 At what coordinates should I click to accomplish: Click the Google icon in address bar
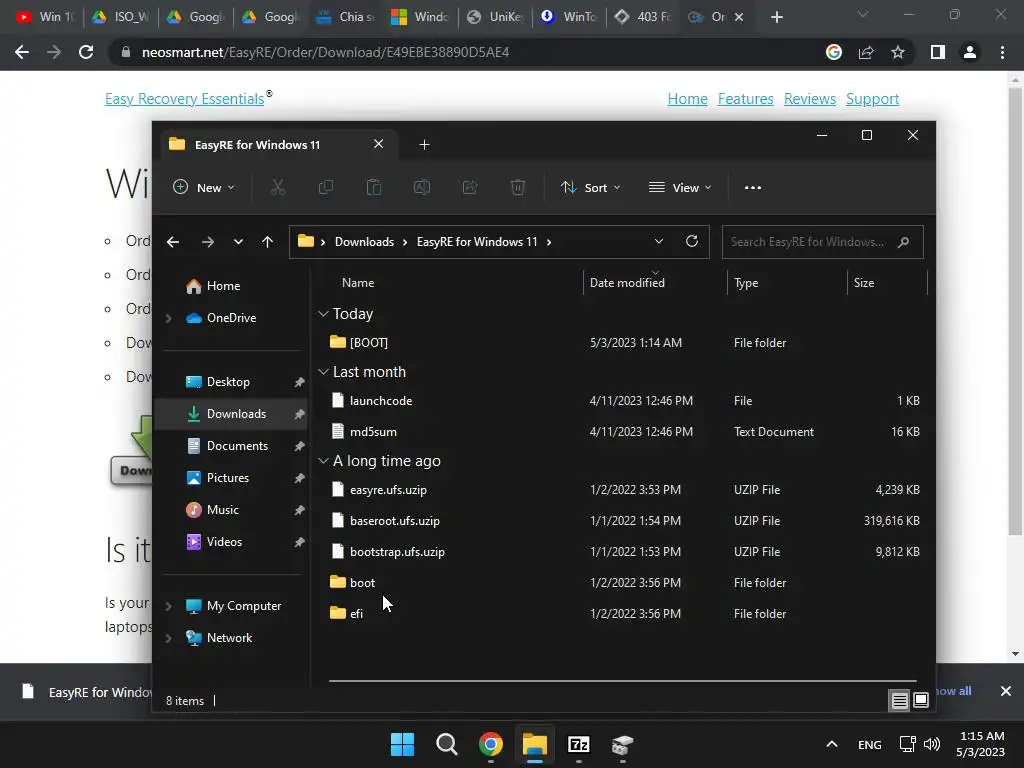pos(834,52)
